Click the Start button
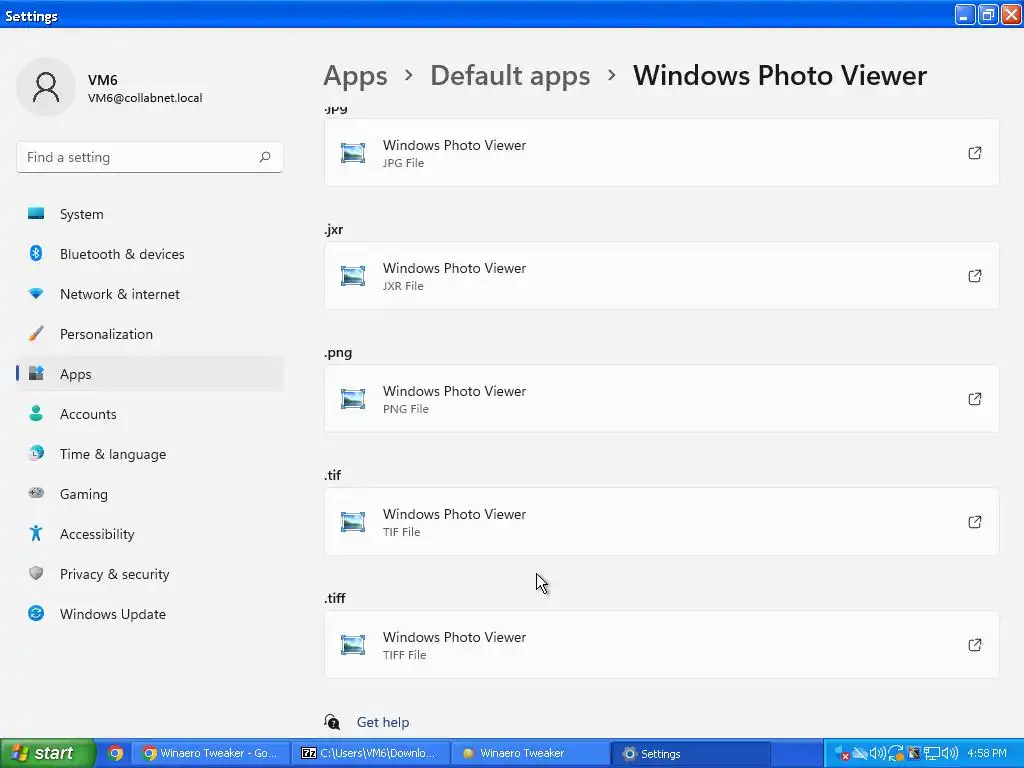The width and height of the screenshot is (1024, 768). point(47,753)
